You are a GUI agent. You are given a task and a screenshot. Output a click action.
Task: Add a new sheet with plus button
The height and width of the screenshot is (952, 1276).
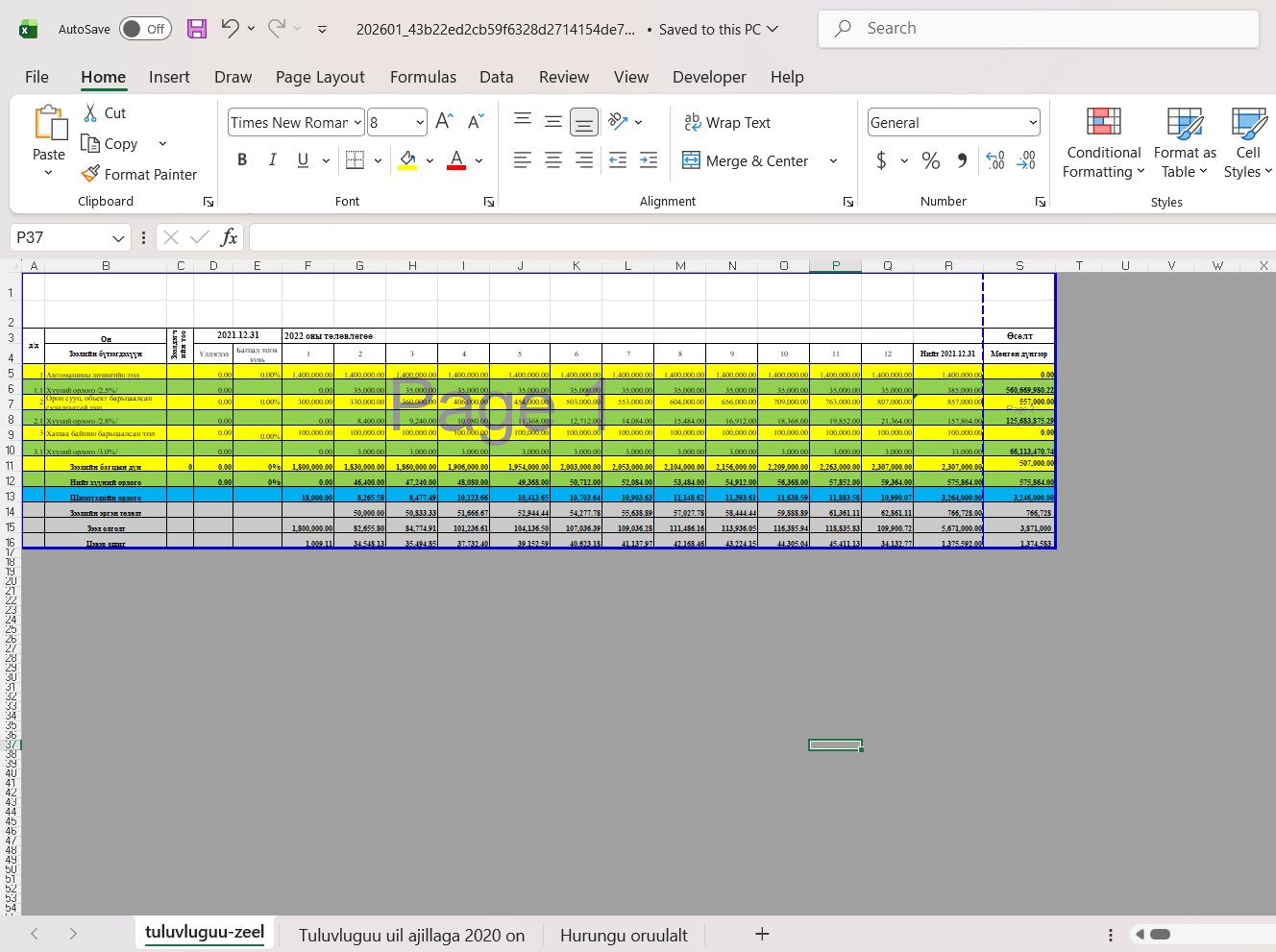pyautogui.click(x=762, y=935)
